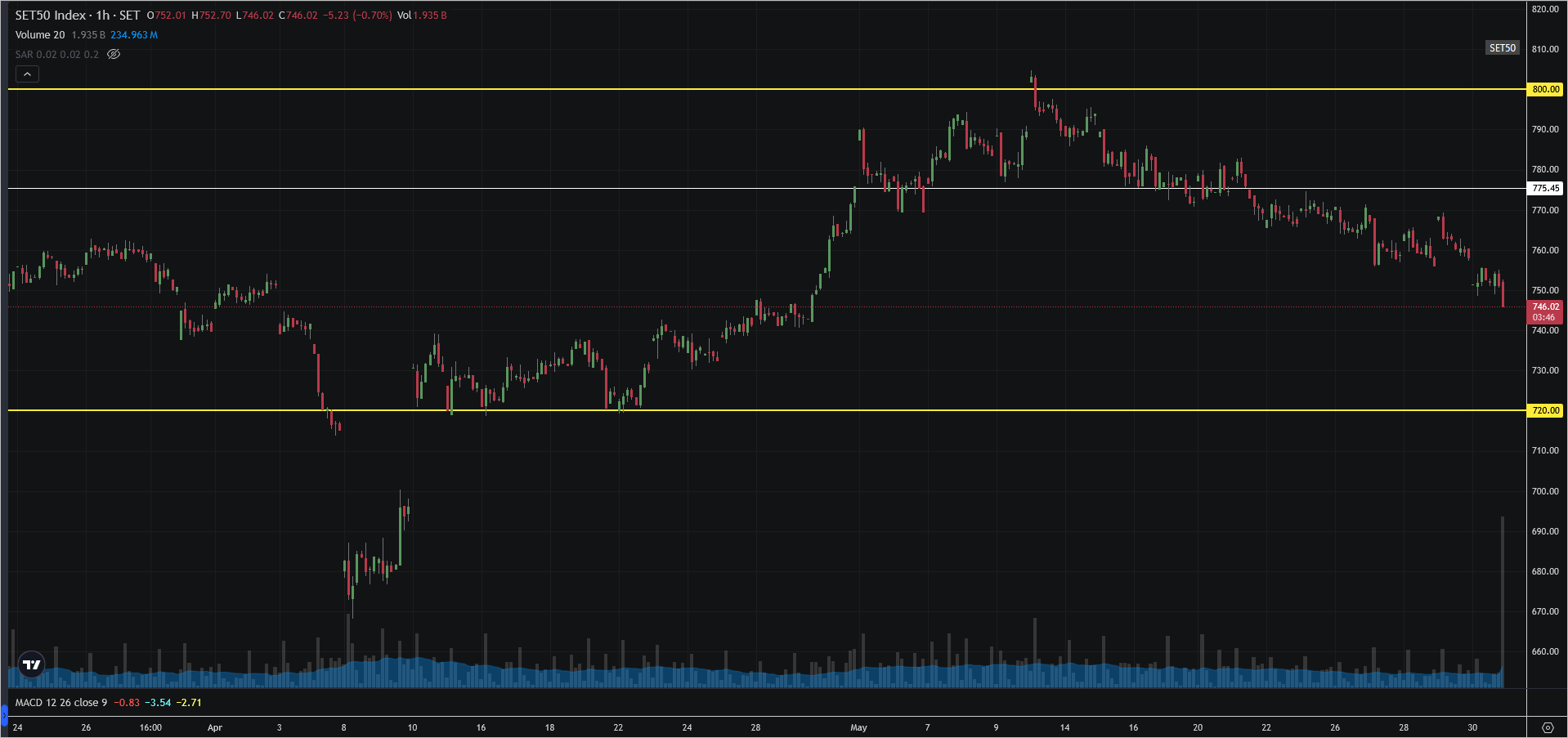
Task: Click the '16:00' label on the date axis
Action: tap(150, 727)
